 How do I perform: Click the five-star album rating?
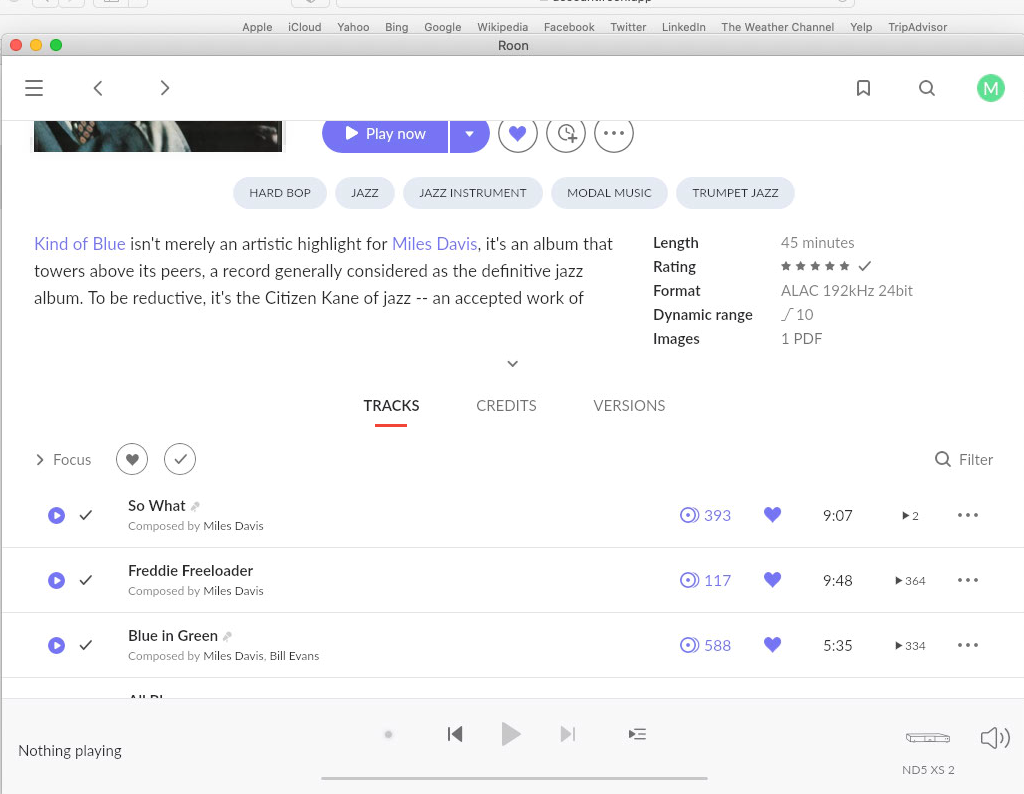pyautogui.click(x=816, y=266)
